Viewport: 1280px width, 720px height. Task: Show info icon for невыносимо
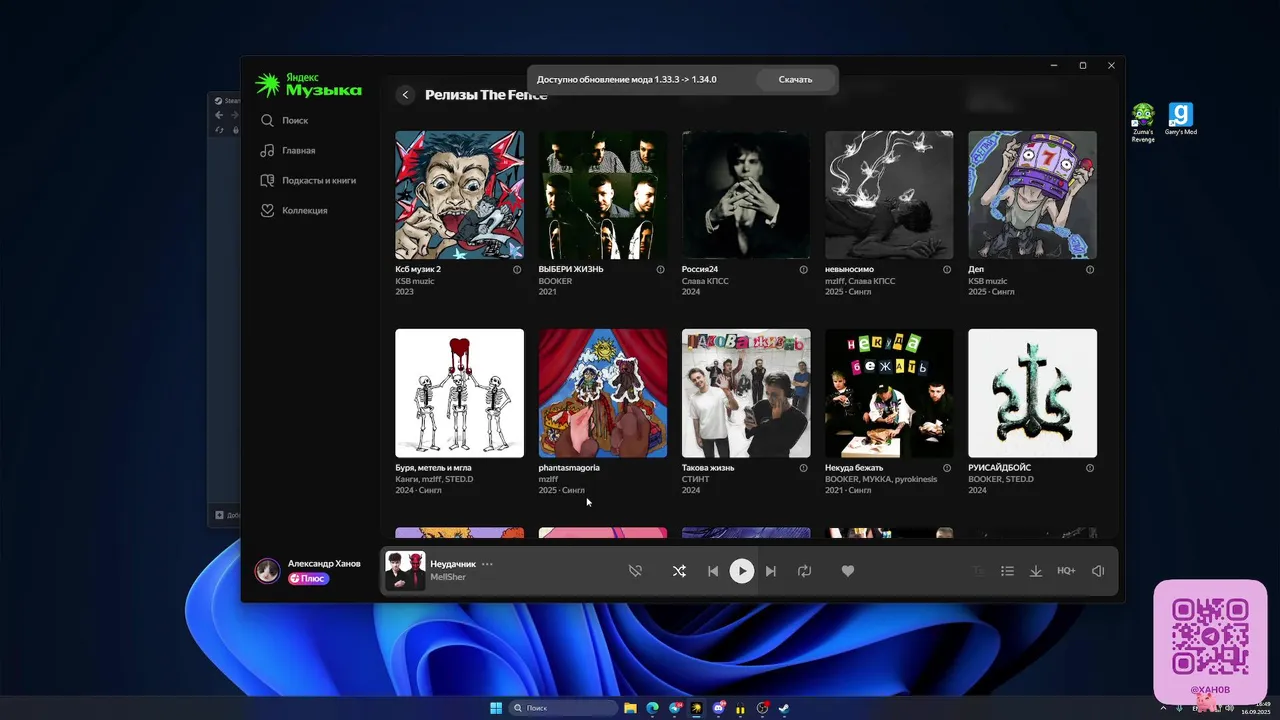click(x=946, y=269)
